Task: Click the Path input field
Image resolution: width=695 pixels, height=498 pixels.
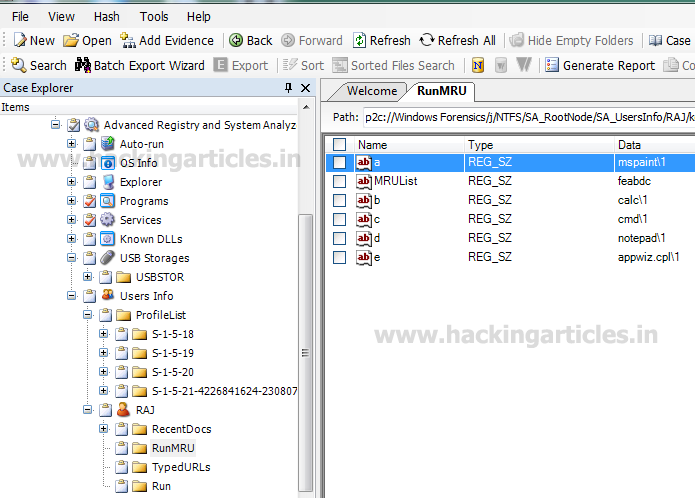Action: [x=529, y=117]
